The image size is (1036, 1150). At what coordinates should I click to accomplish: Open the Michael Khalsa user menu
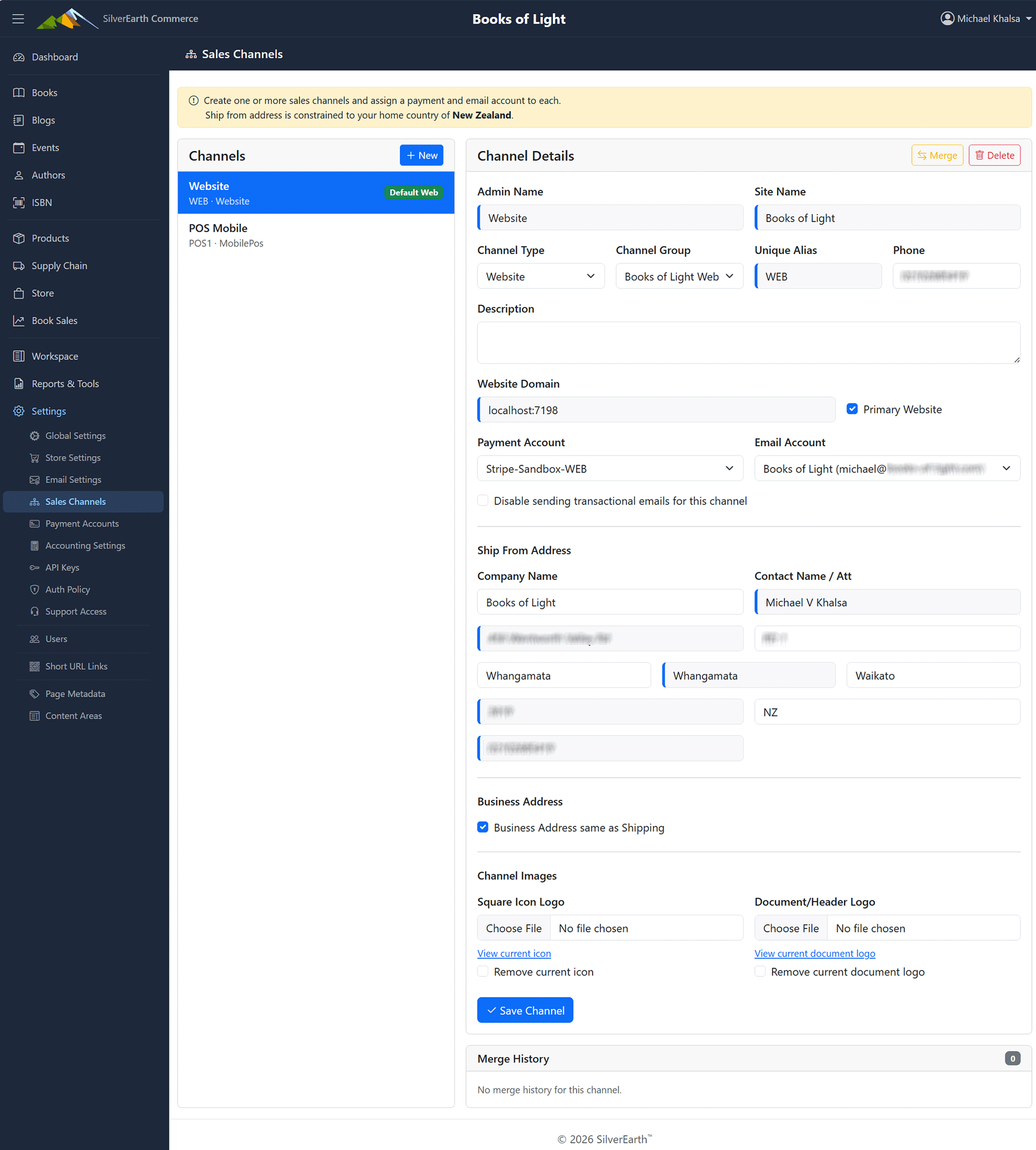pos(986,19)
